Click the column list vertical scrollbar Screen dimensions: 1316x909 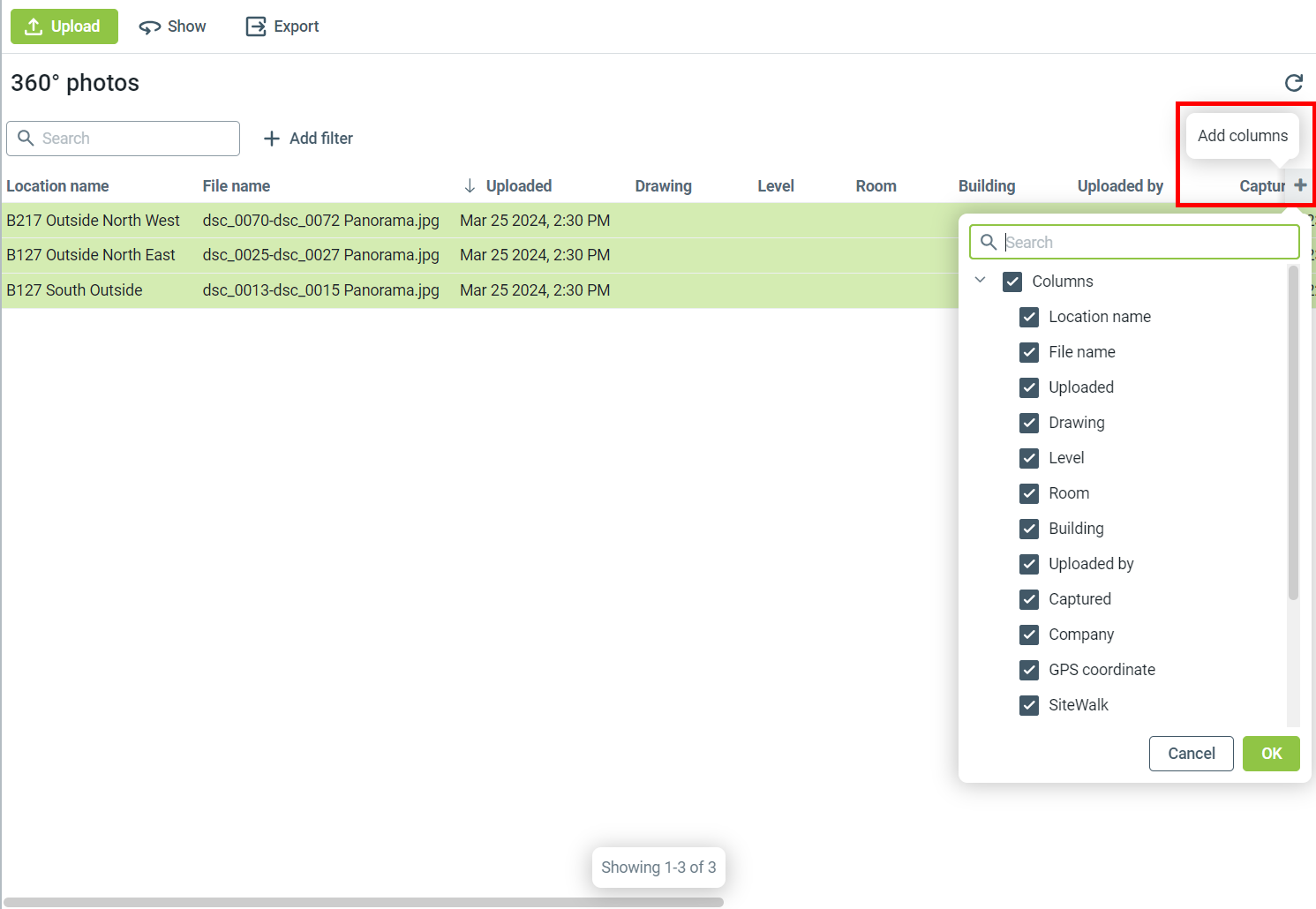tap(1293, 441)
